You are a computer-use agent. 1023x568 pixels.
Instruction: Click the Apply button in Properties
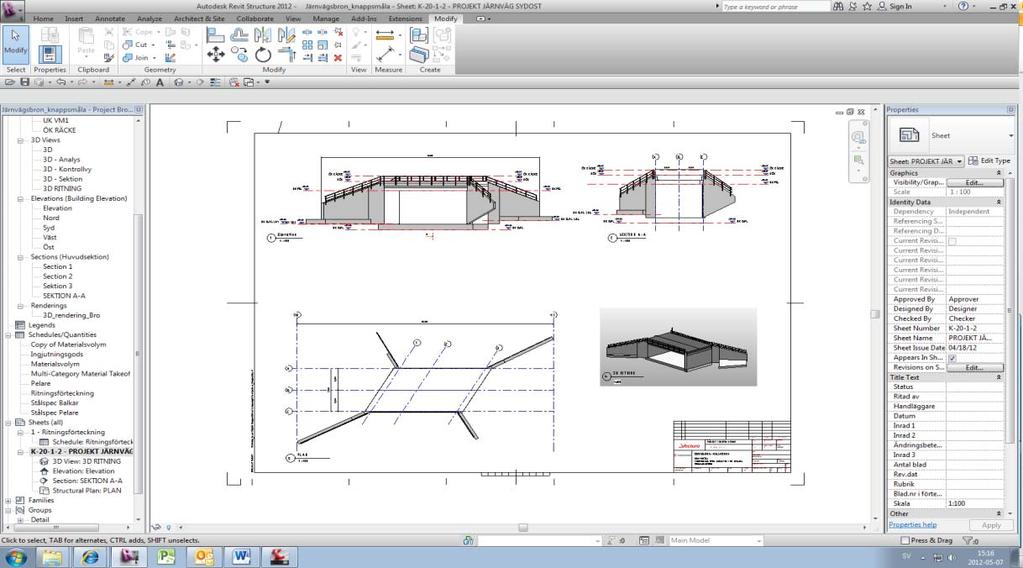coord(991,525)
